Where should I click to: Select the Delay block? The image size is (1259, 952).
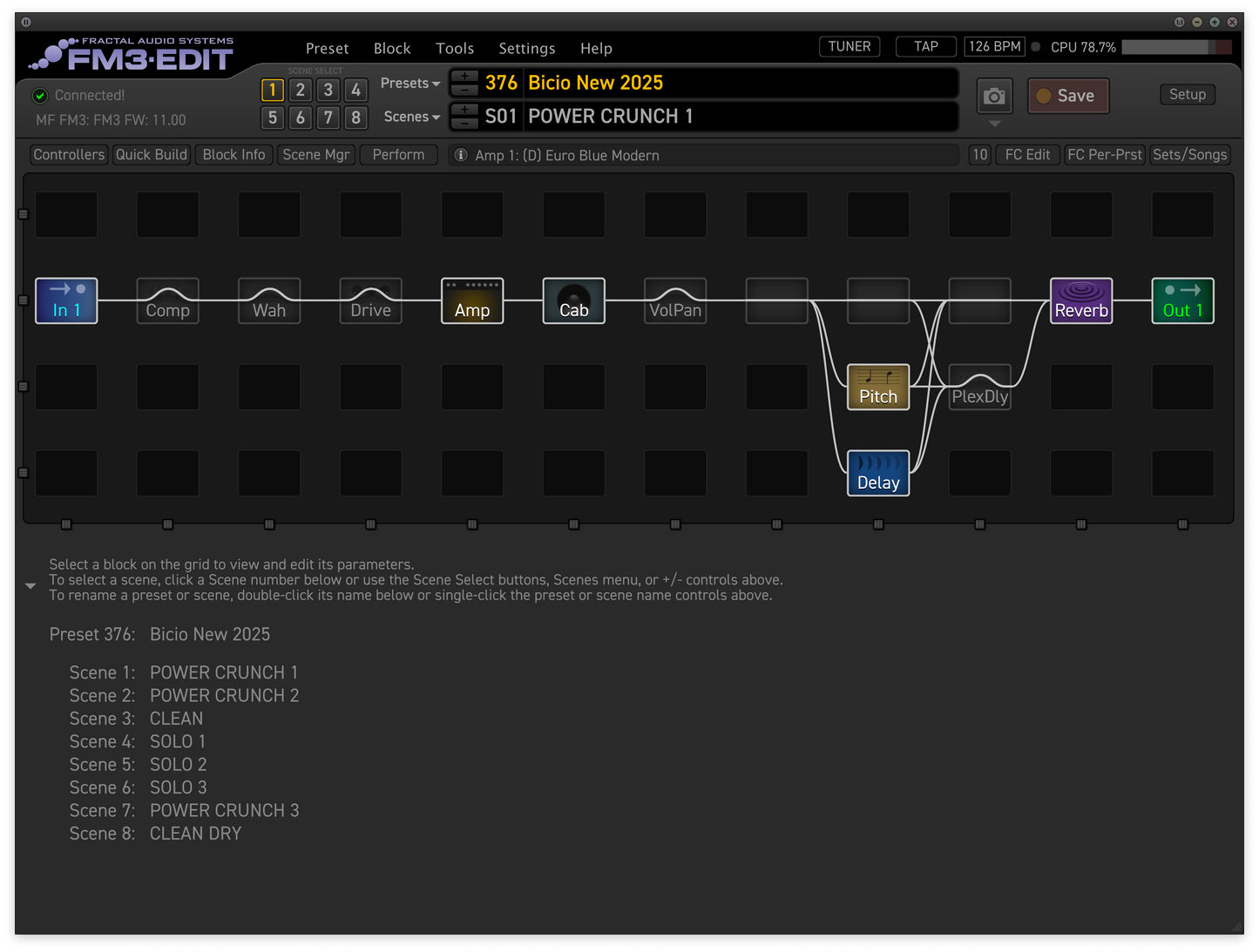click(877, 473)
